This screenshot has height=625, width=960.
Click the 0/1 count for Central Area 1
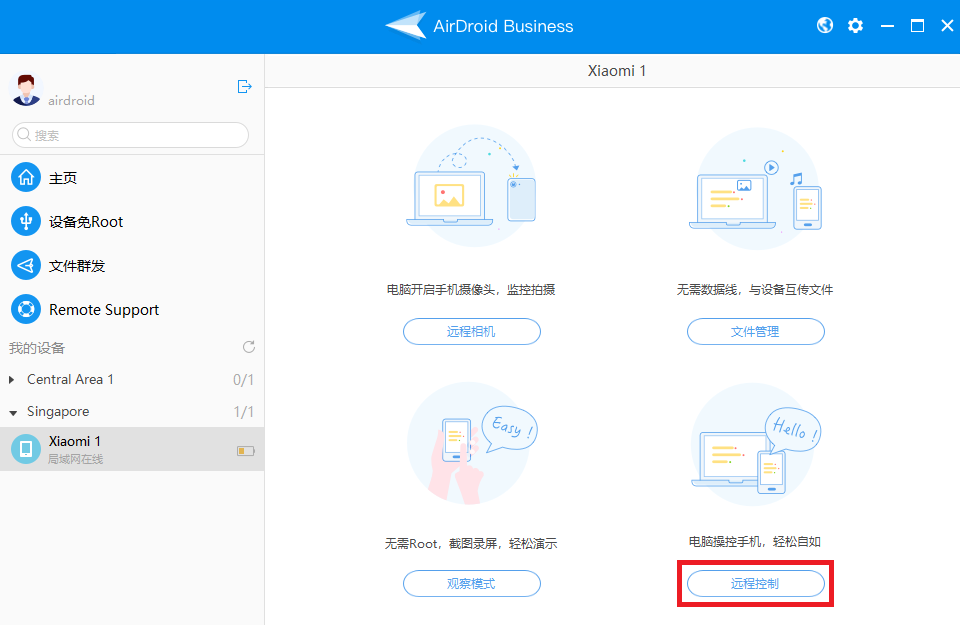(x=243, y=380)
